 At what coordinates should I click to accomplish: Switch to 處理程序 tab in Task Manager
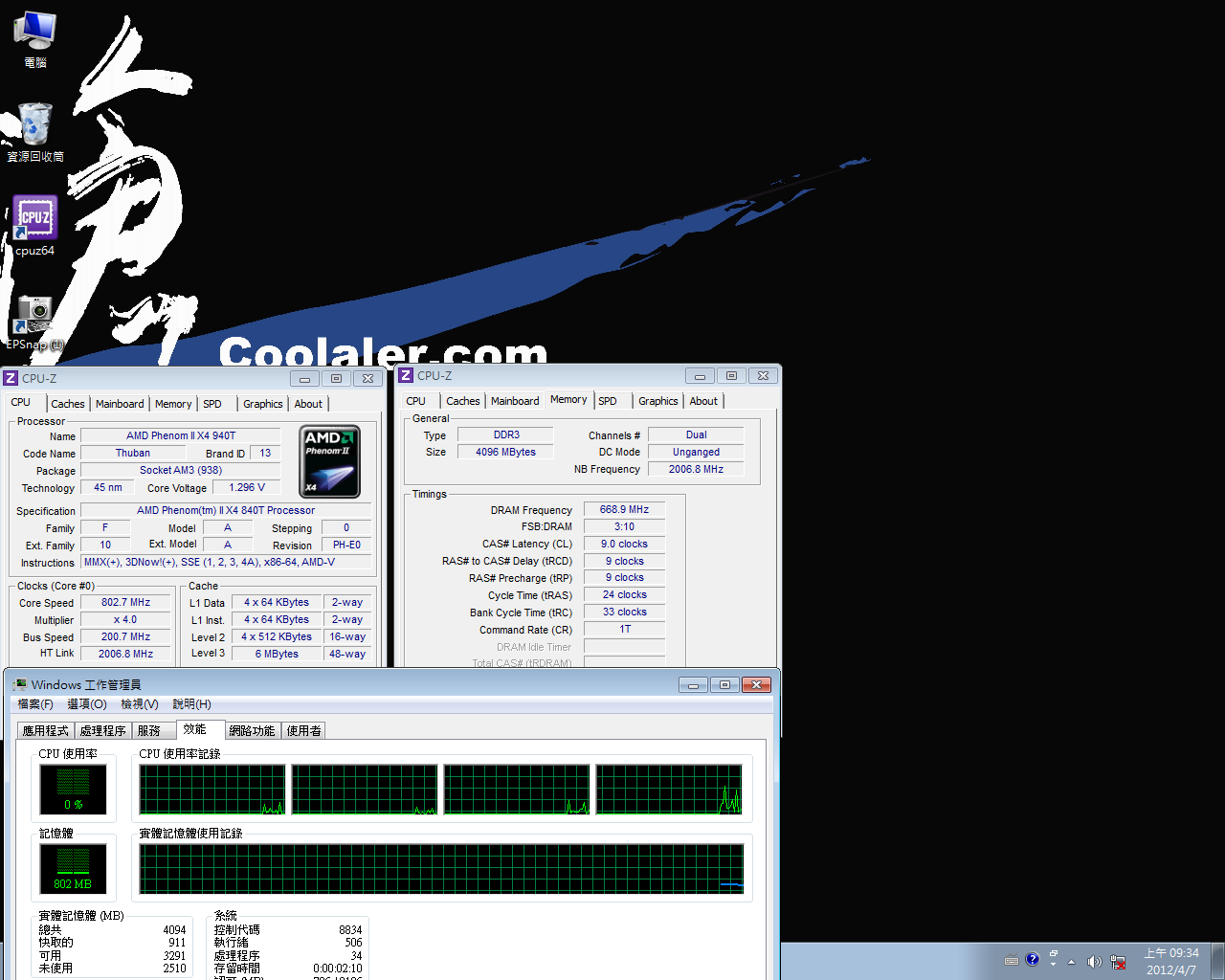(x=103, y=730)
